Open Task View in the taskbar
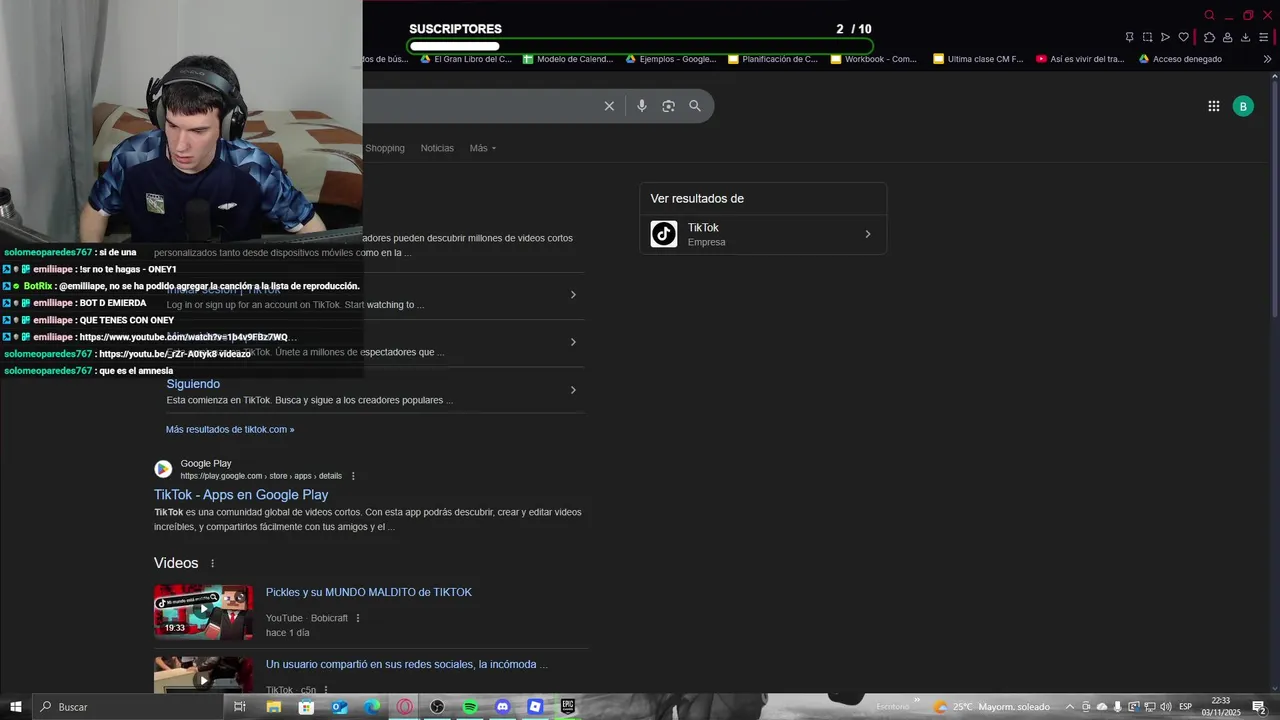This screenshot has width=1280, height=720. (x=240, y=707)
